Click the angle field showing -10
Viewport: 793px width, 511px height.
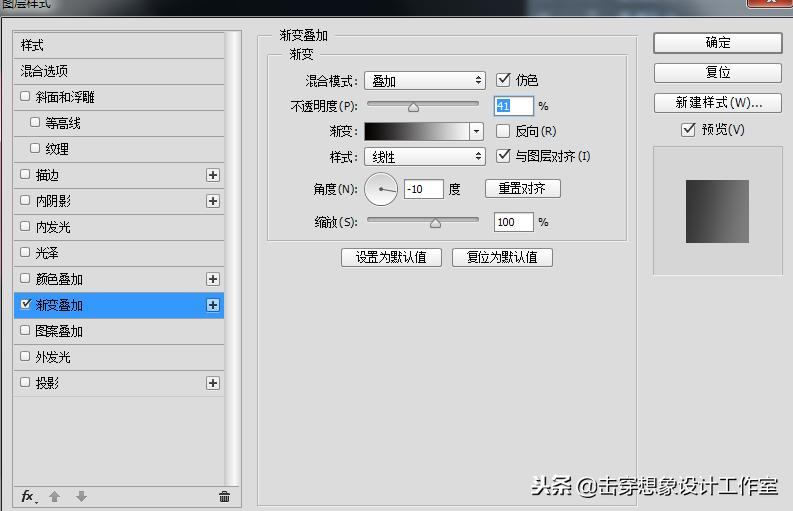point(424,189)
